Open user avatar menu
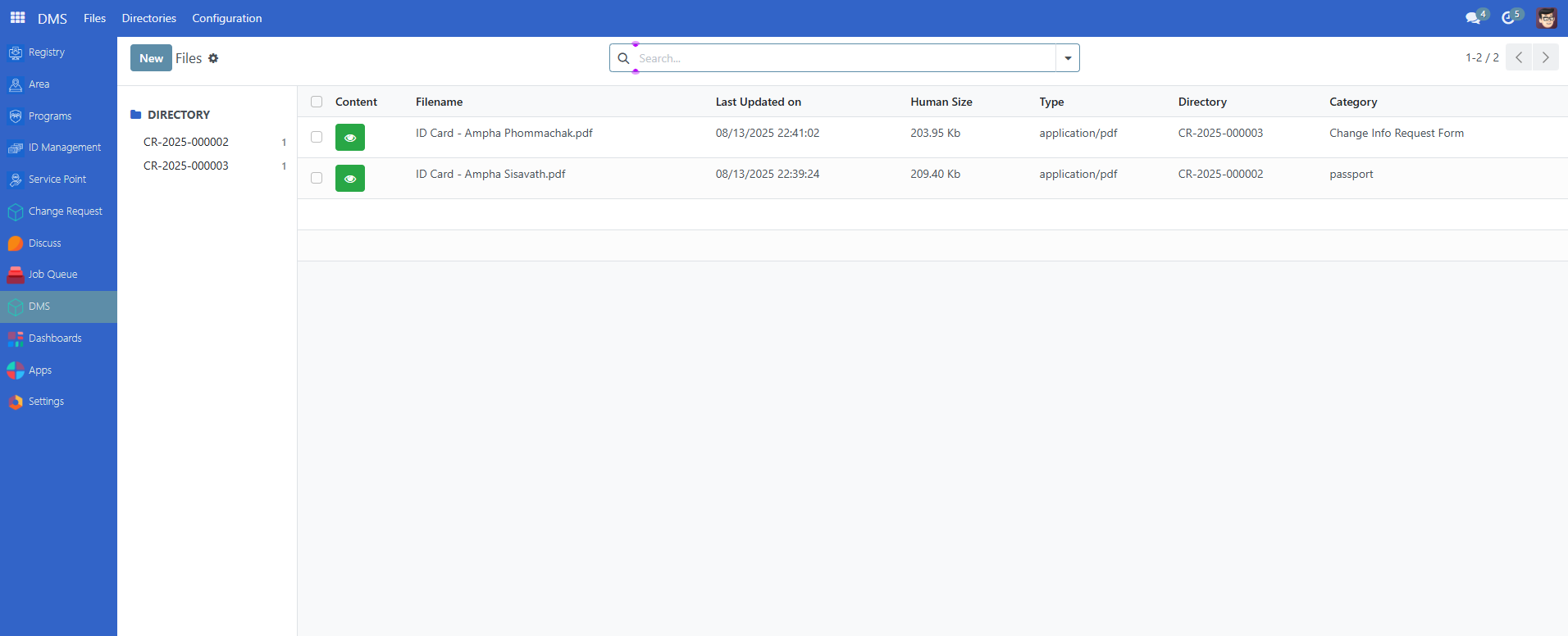 (x=1547, y=18)
